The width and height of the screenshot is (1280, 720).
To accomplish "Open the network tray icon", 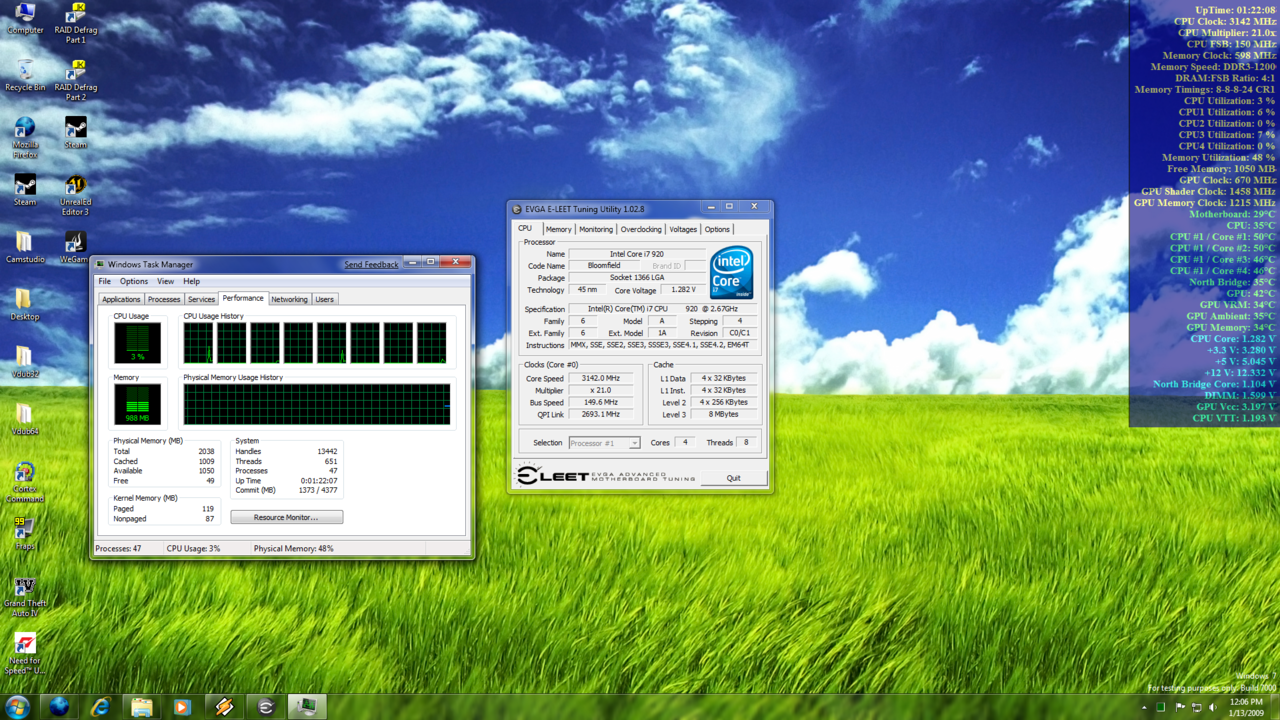I will tap(1197, 707).
